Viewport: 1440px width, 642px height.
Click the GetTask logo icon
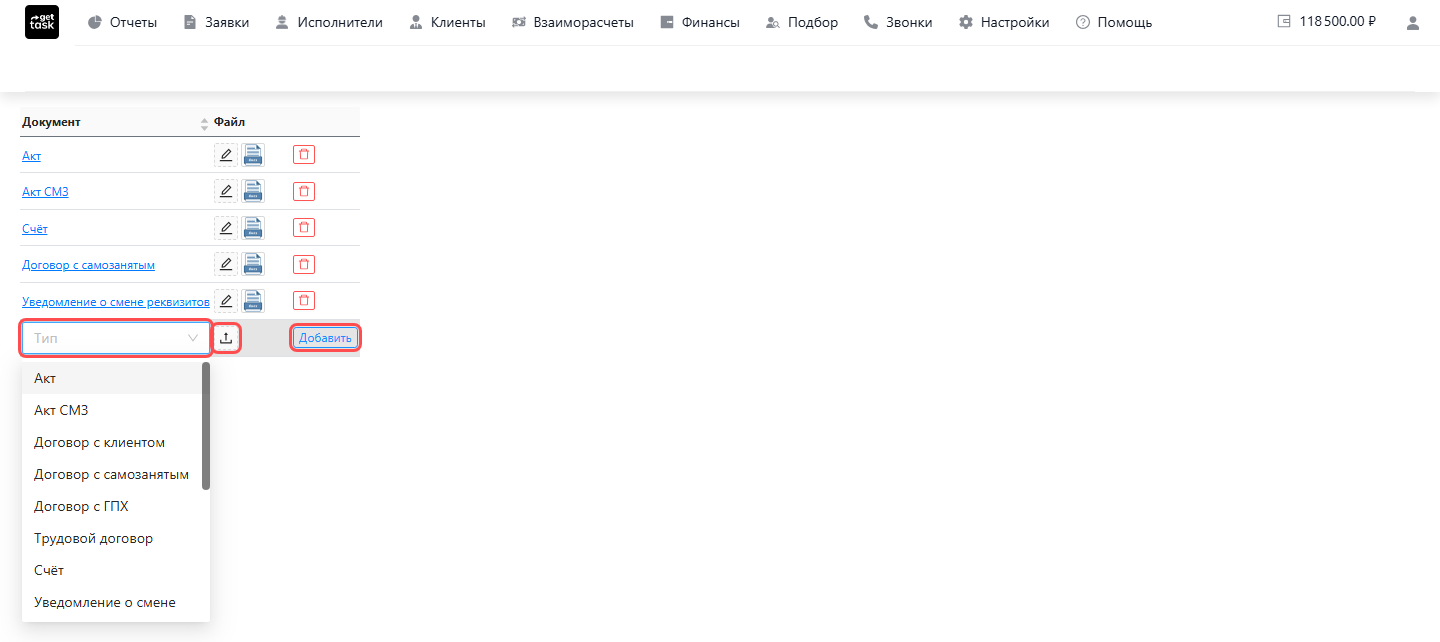tap(42, 22)
